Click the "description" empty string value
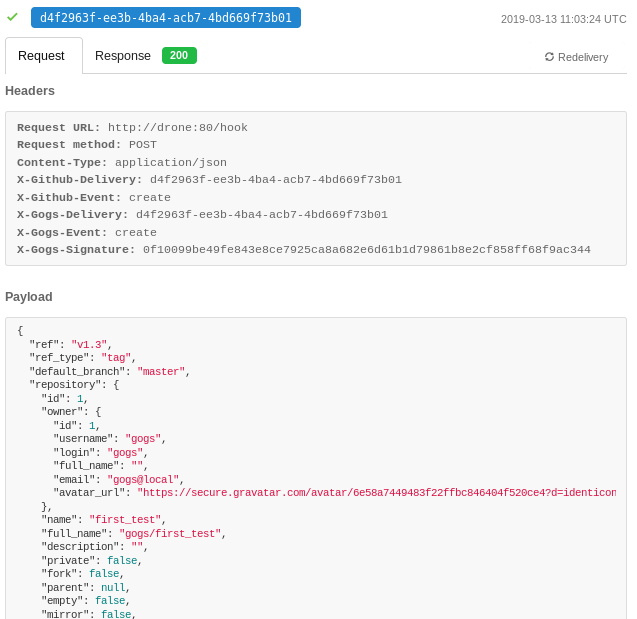637x619 pixels. tap(137, 547)
